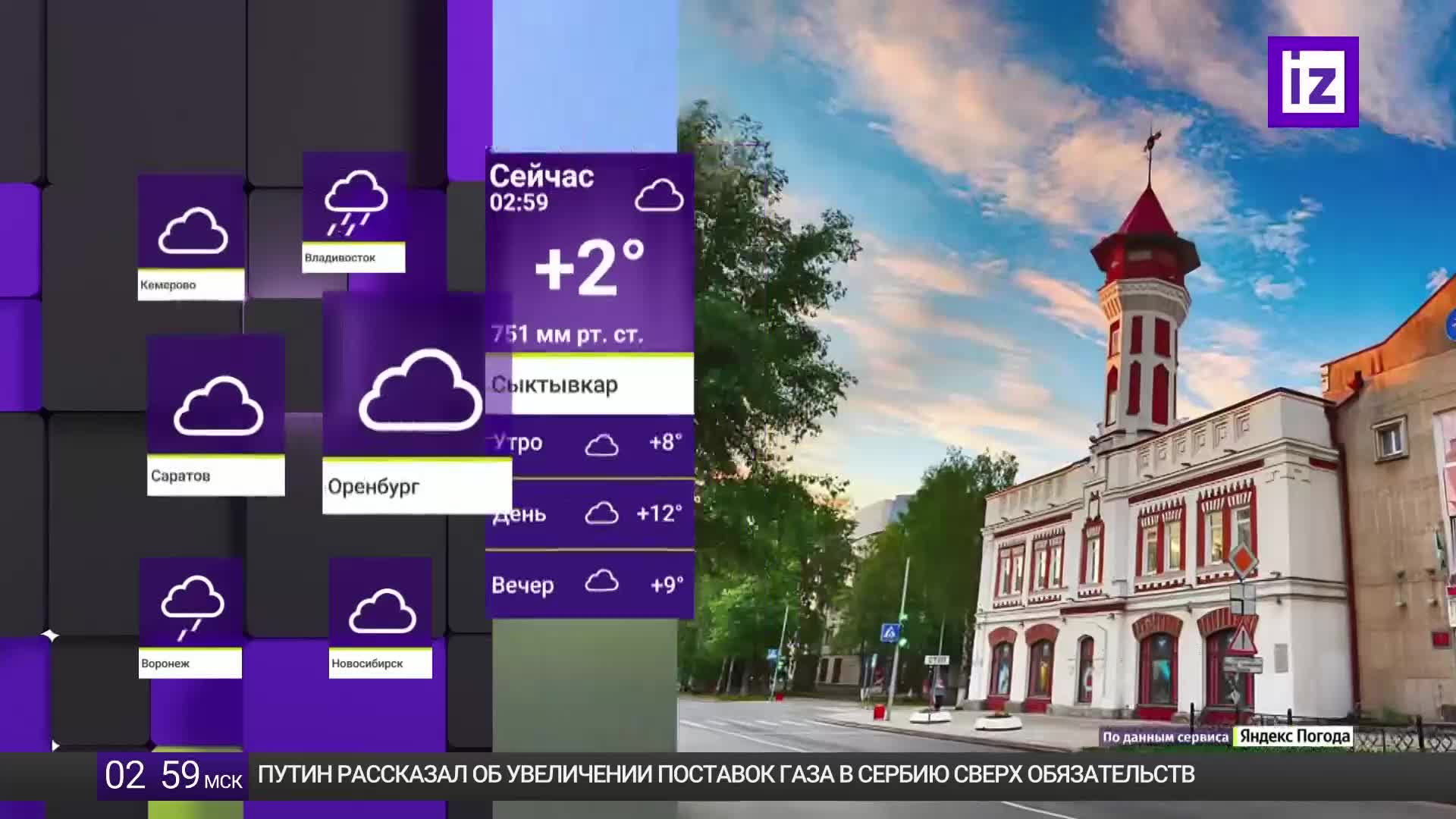1456x819 pixels.
Task: Click the +2° current temperature
Action: 590,267
